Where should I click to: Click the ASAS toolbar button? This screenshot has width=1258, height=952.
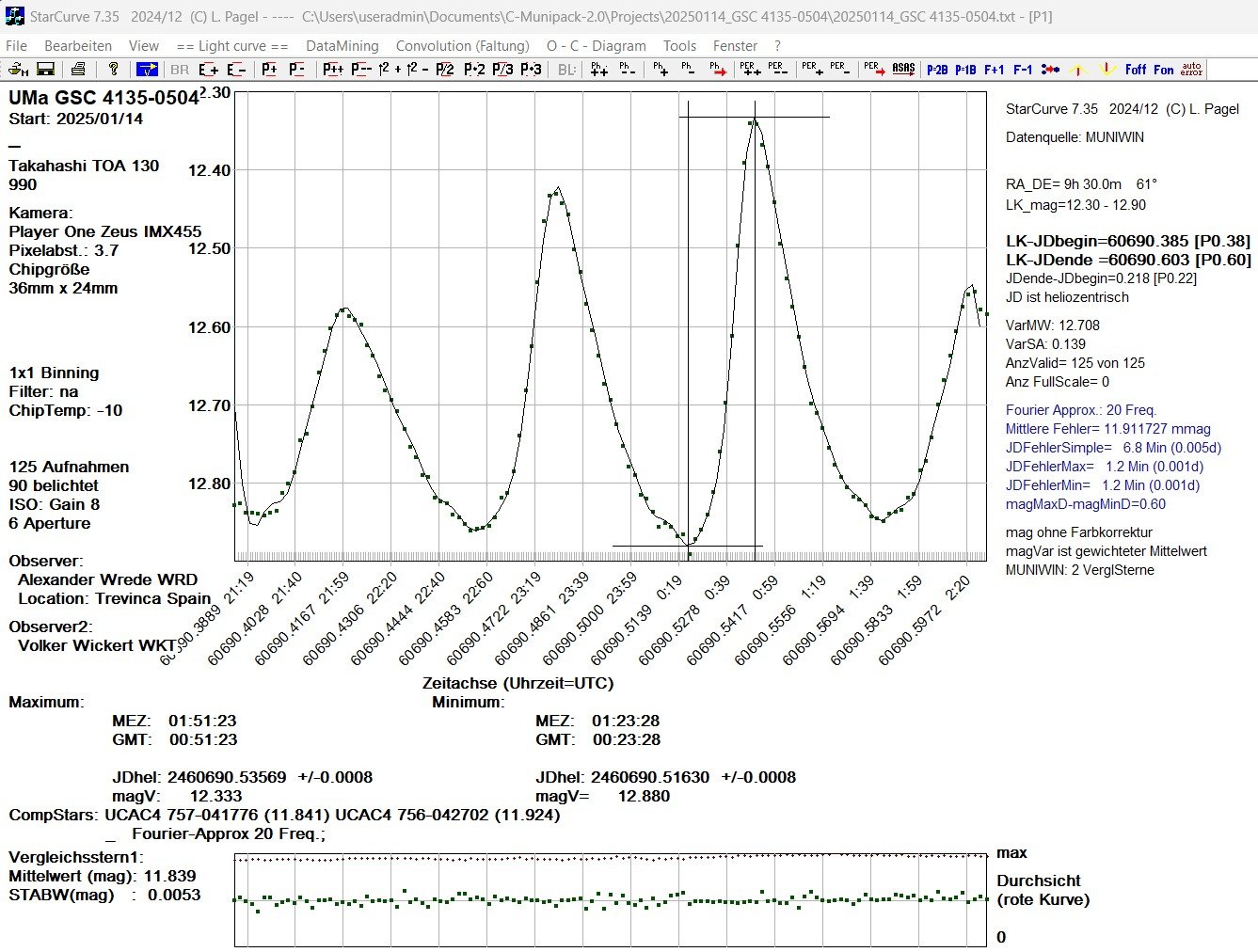pyautogui.click(x=903, y=69)
